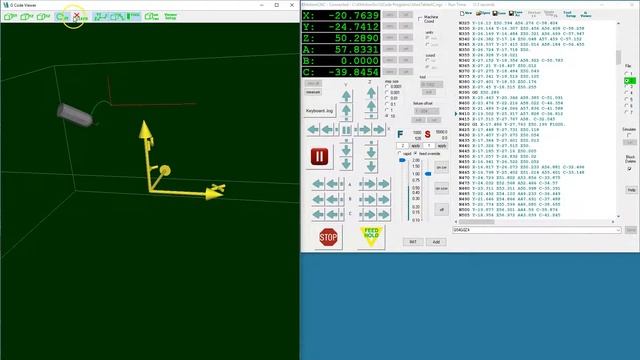Open Viewer Setup in G Code Viewer
Image resolution: width=640 pixels, height=360 pixels.
[170, 16]
